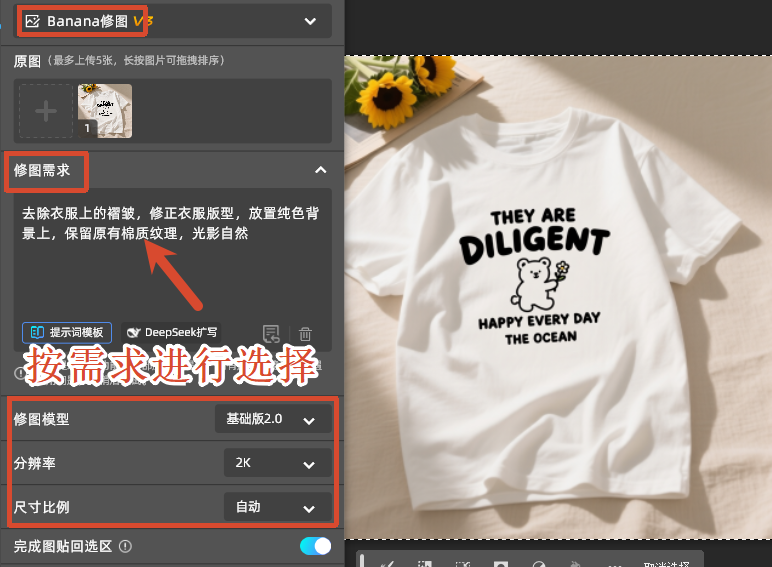Click the 修图需求 section header label
The image size is (772, 567).
tap(42, 171)
